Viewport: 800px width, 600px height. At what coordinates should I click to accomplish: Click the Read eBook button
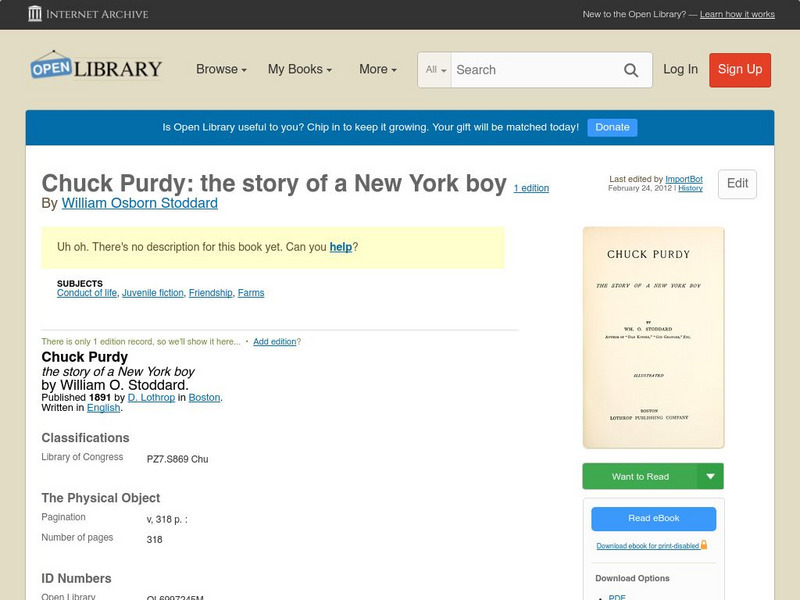pos(653,518)
